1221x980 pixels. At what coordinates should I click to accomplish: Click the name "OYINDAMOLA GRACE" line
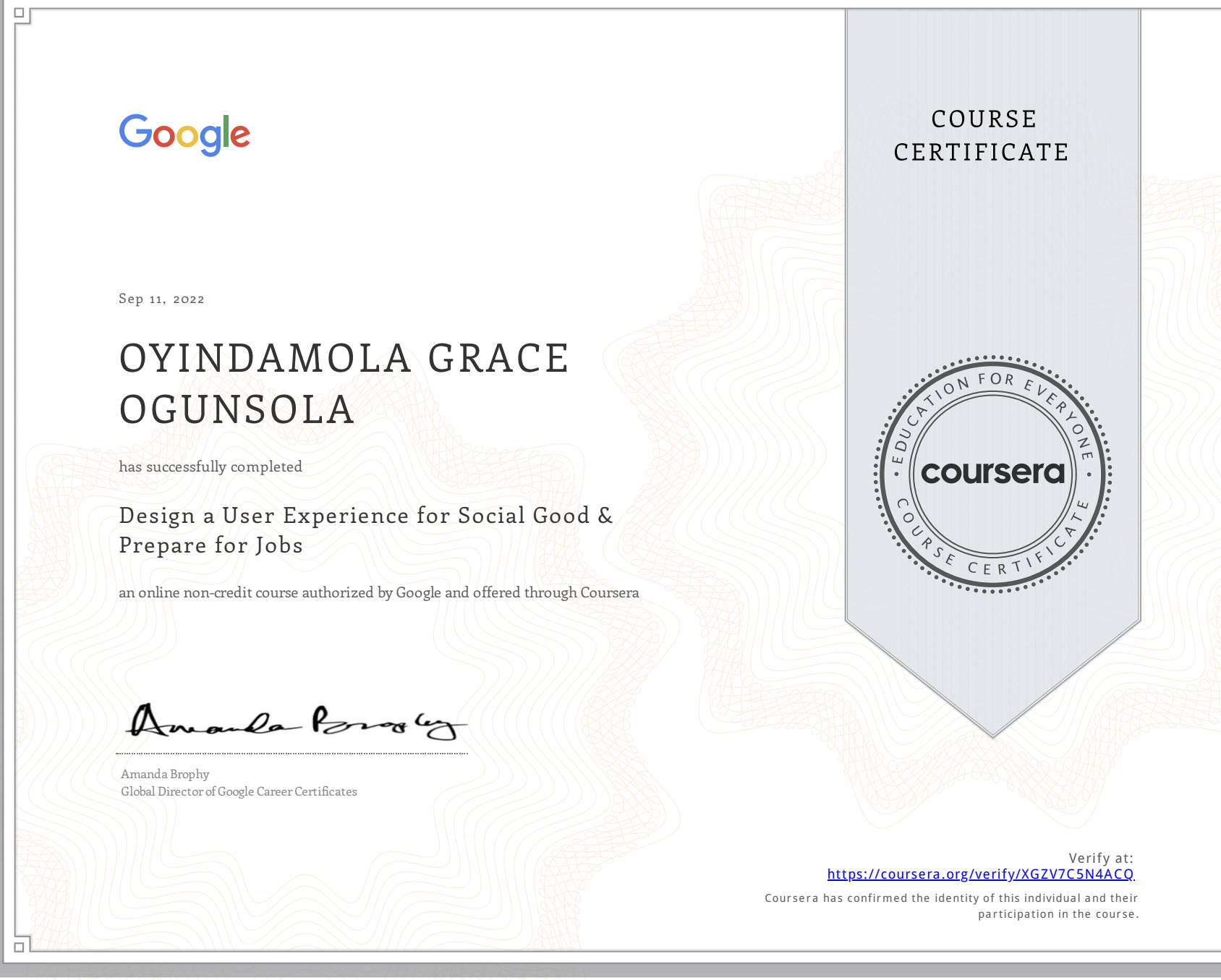click(x=344, y=359)
